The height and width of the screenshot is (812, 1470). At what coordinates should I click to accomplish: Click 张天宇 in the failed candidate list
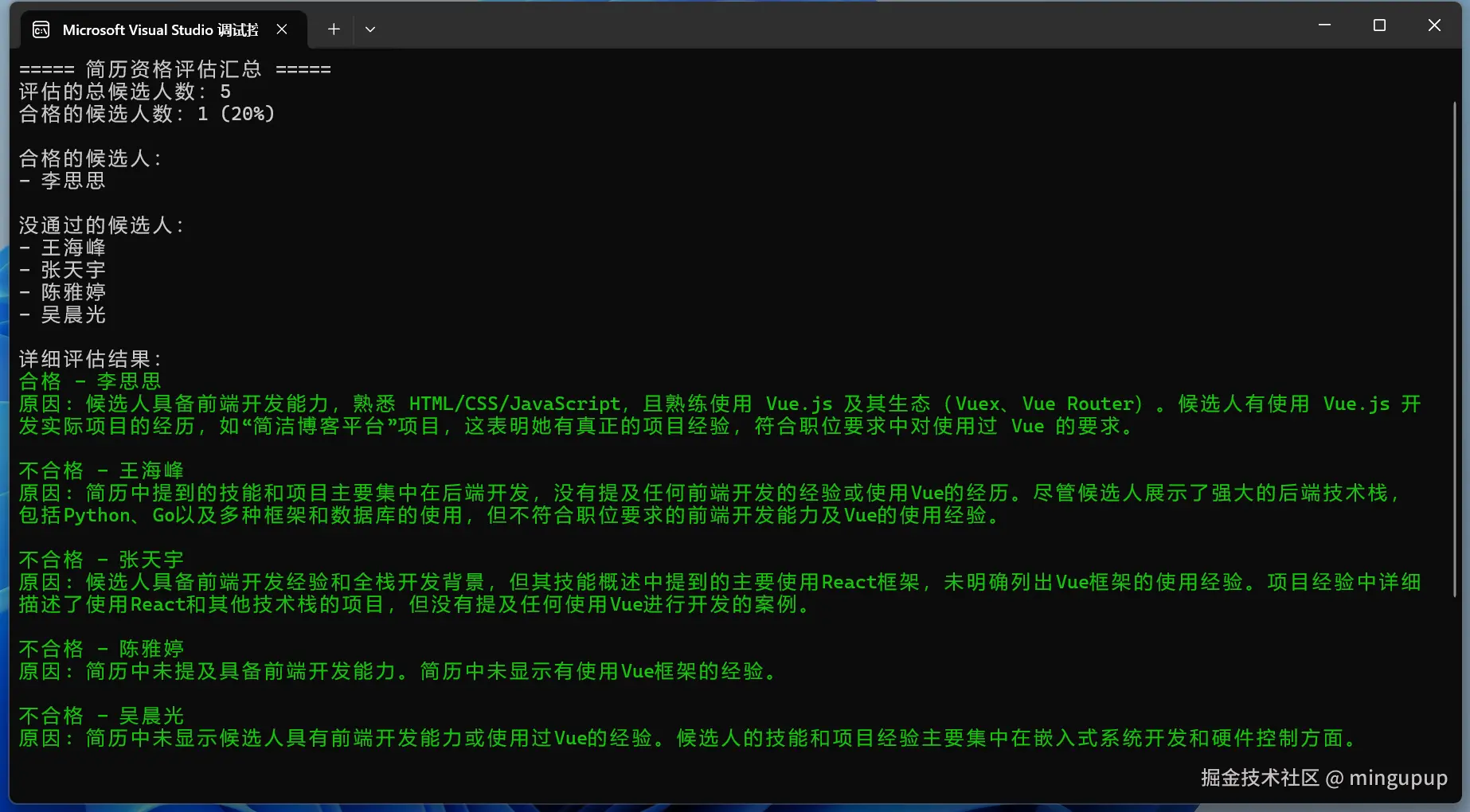pyautogui.click(x=73, y=270)
